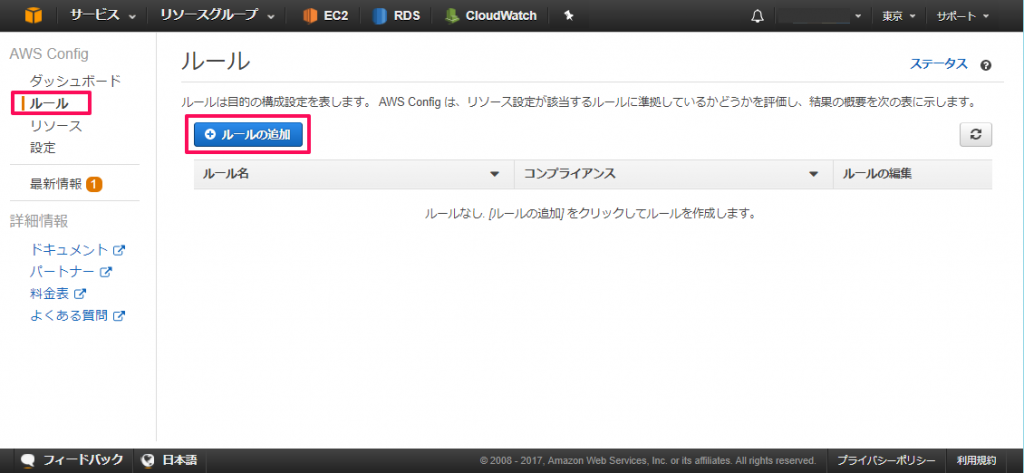
Task: Open the account name dropdown
Action: coord(820,16)
